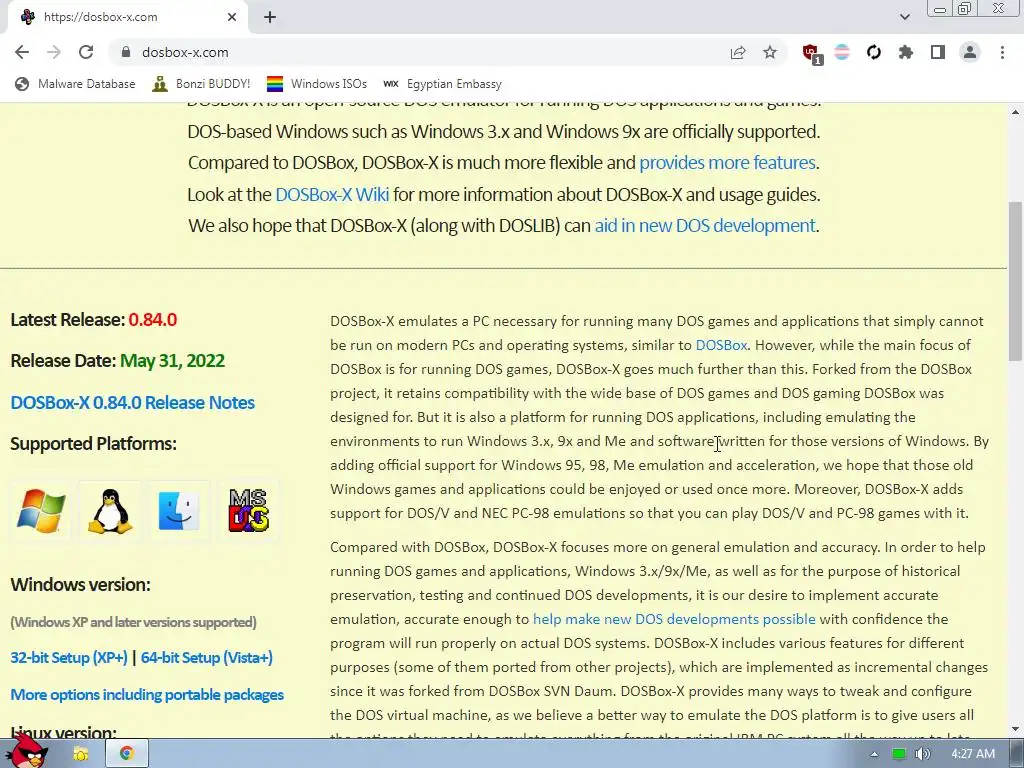This screenshot has width=1024, height=768.
Task: Click the macOS Finder face icon
Action: click(179, 511)
